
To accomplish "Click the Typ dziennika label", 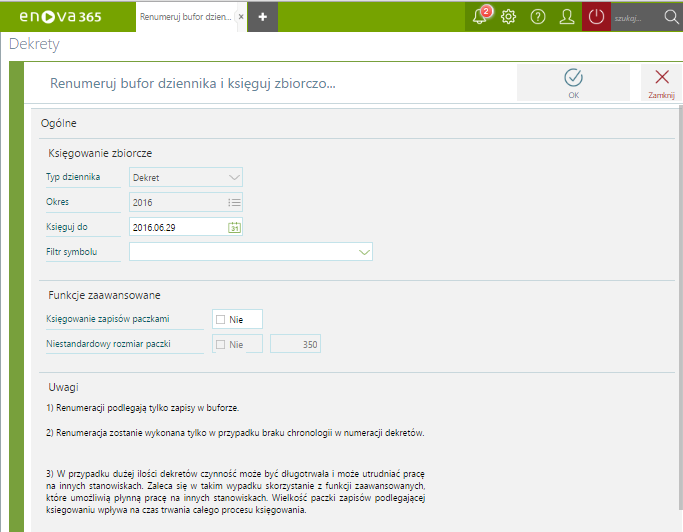I will pos(73,177).
